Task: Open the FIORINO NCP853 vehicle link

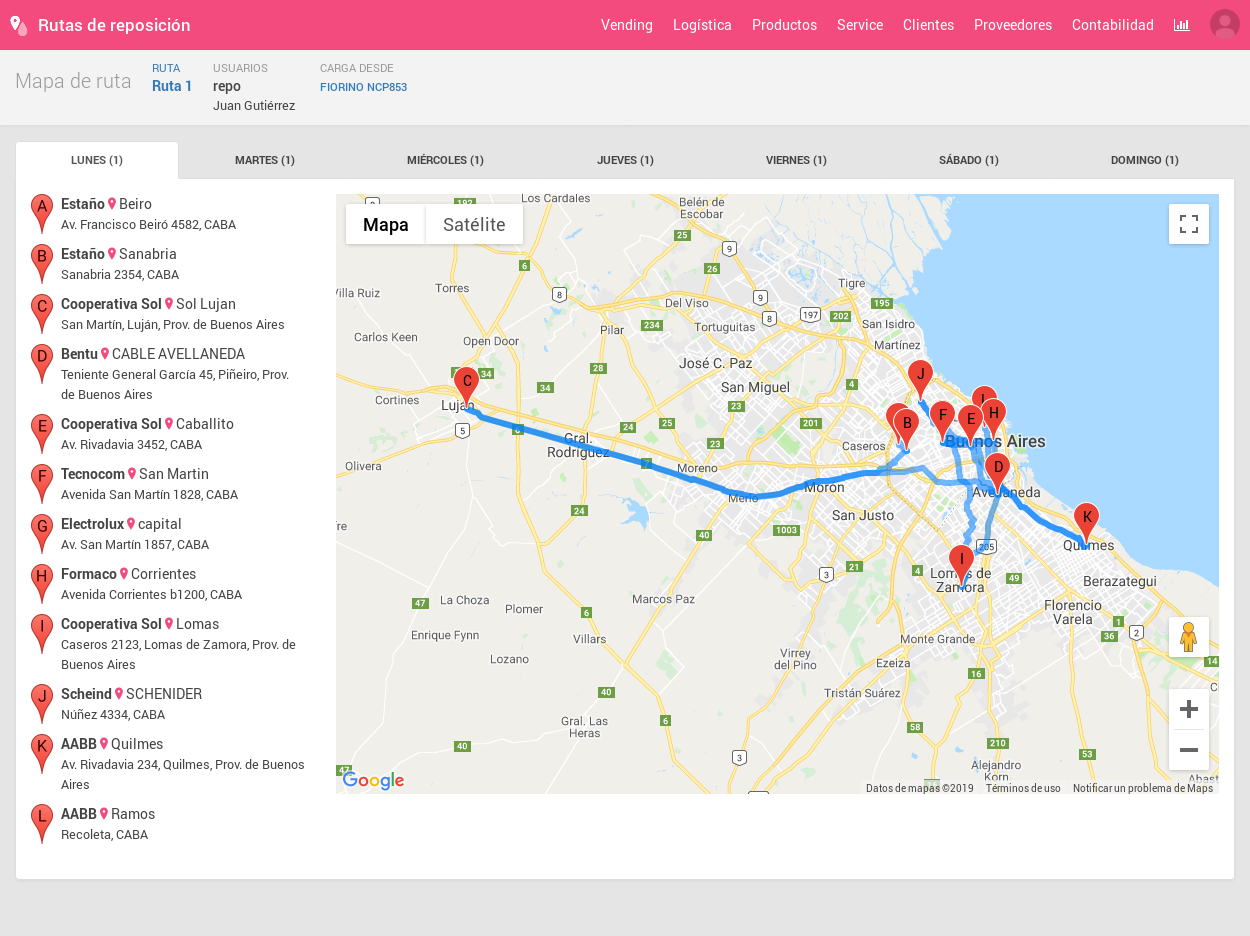Action: [x=363, y=87]
